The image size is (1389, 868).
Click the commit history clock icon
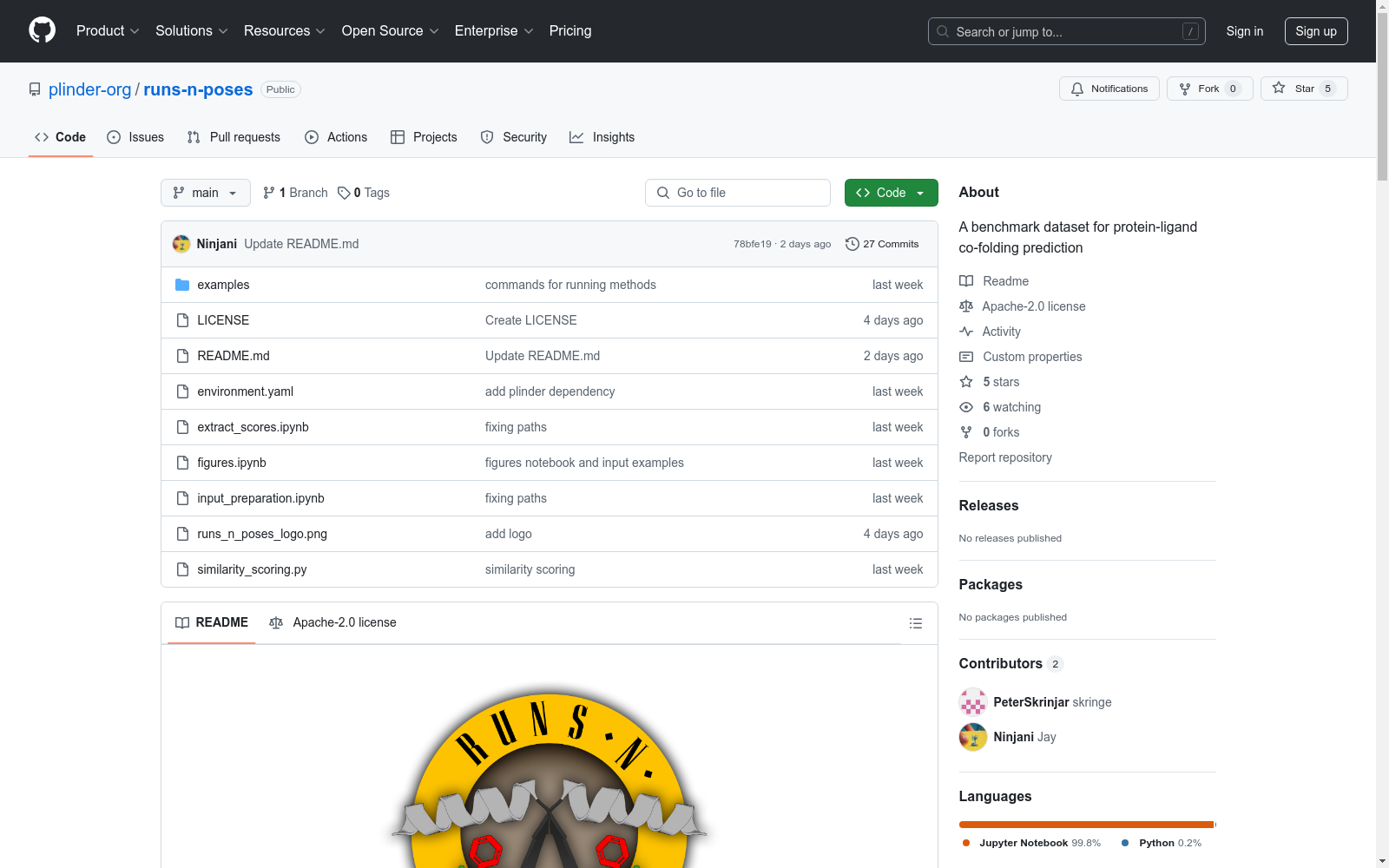(x=852, y=244)
